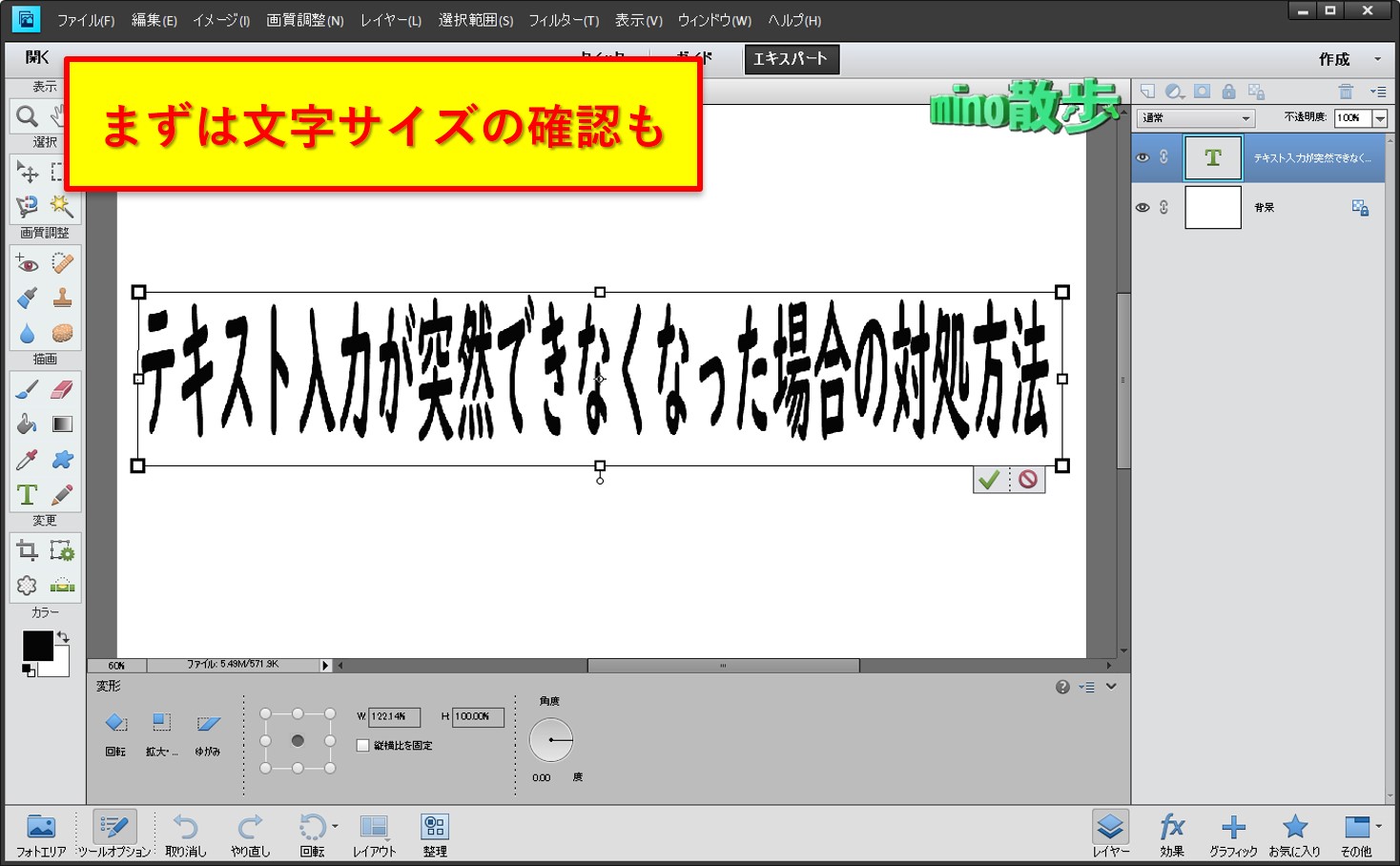Screen dimensions: 1400x866
Task: Hide the 背景 layer via eye icon
Action: [1143, 207]
